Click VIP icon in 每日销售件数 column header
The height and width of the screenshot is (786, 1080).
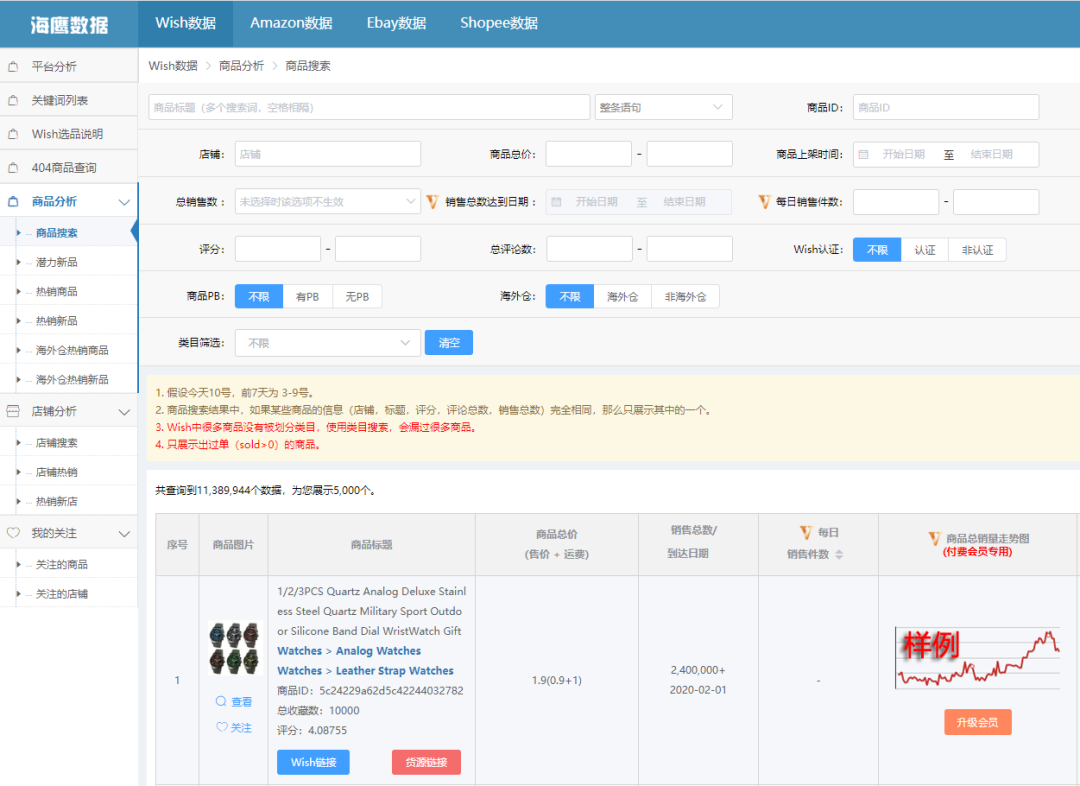tap(806, 532)
